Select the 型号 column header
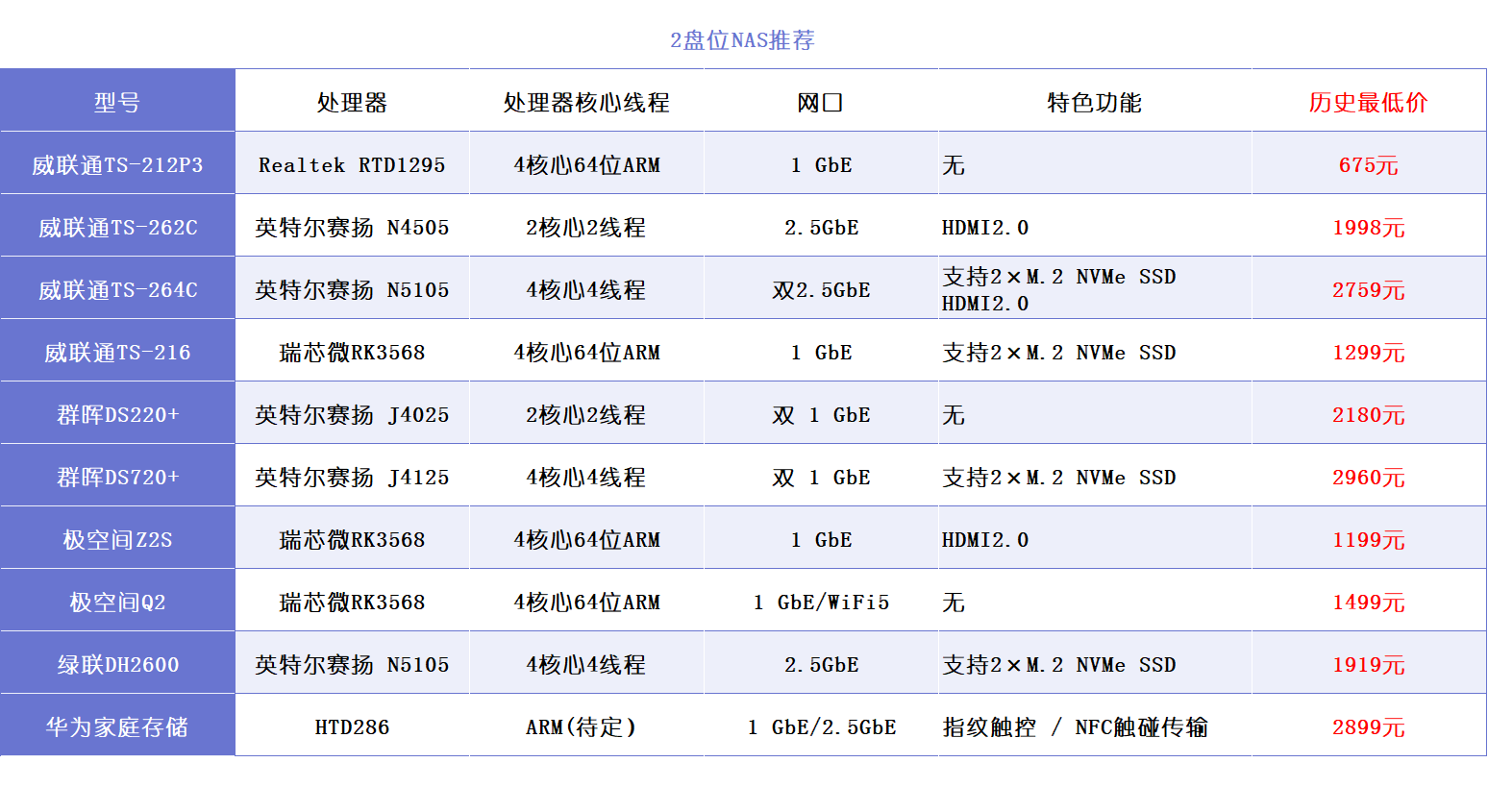 point(117,101)
